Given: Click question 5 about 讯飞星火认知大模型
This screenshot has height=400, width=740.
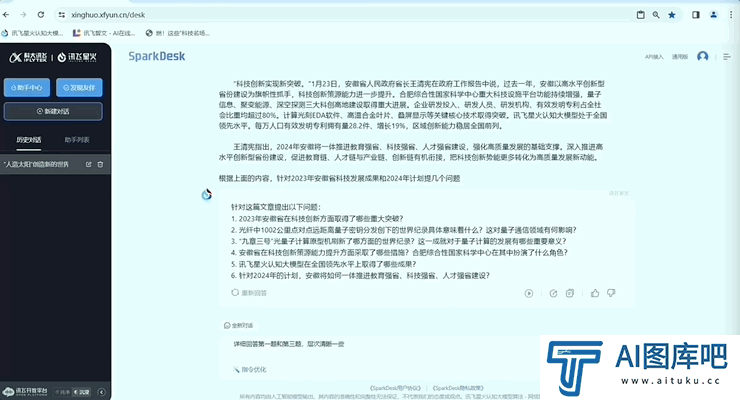Looking at the screenshot, I should 324,264.
